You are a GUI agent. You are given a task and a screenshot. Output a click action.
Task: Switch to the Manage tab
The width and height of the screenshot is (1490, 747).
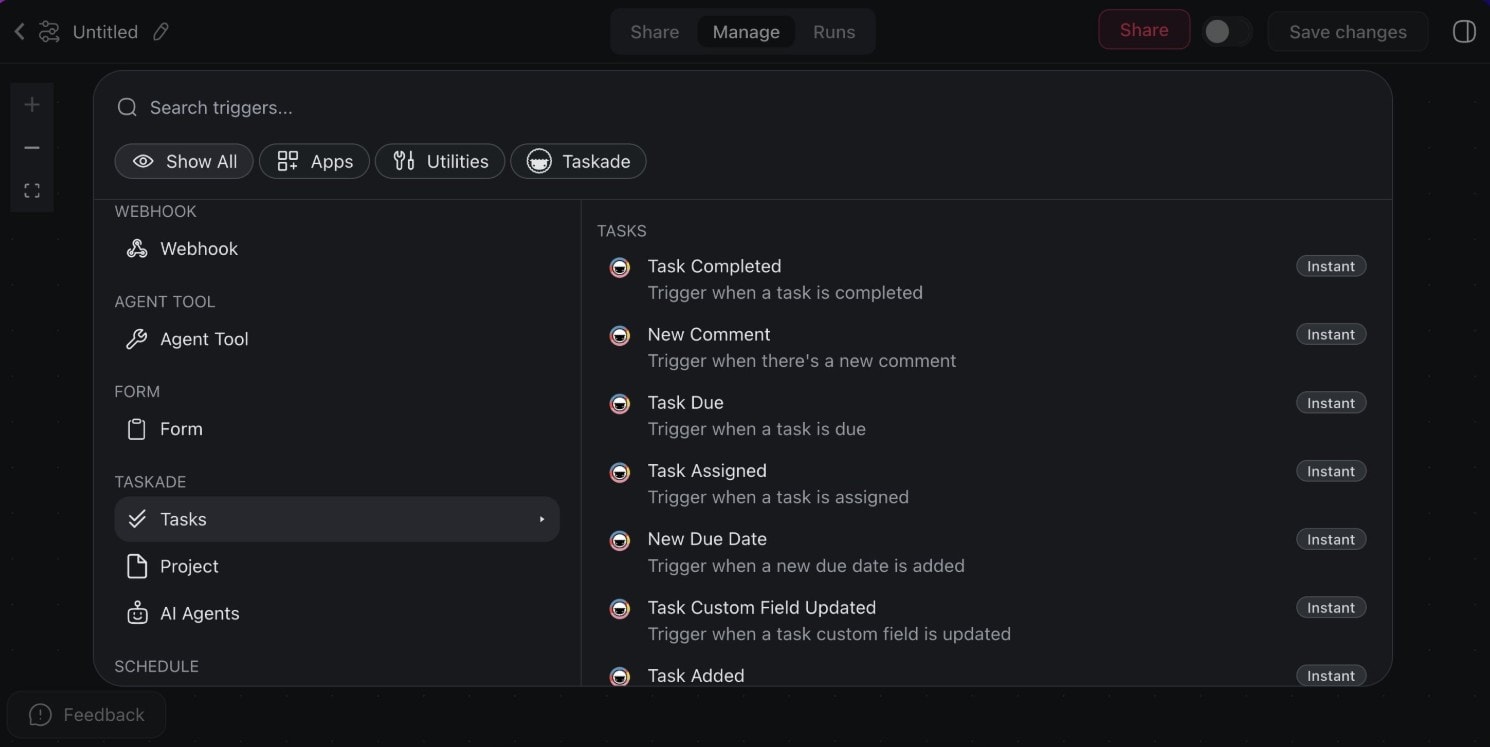(x=745, y=32)
